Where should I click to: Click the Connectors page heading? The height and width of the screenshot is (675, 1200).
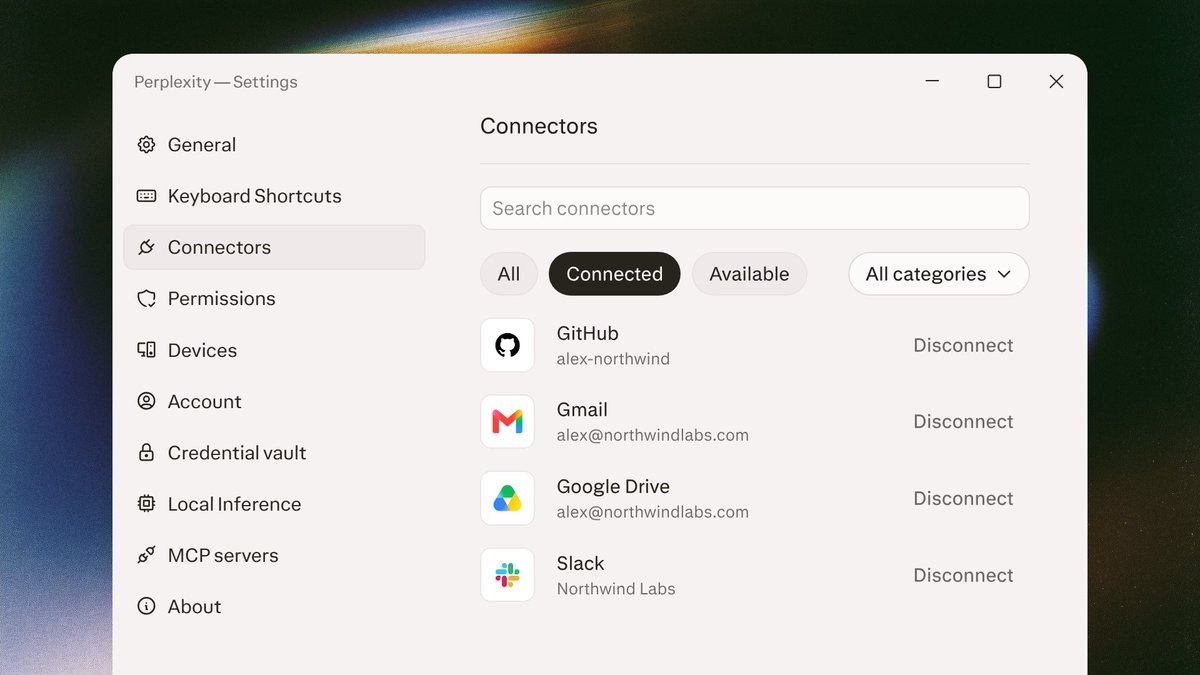click(539, 126)
